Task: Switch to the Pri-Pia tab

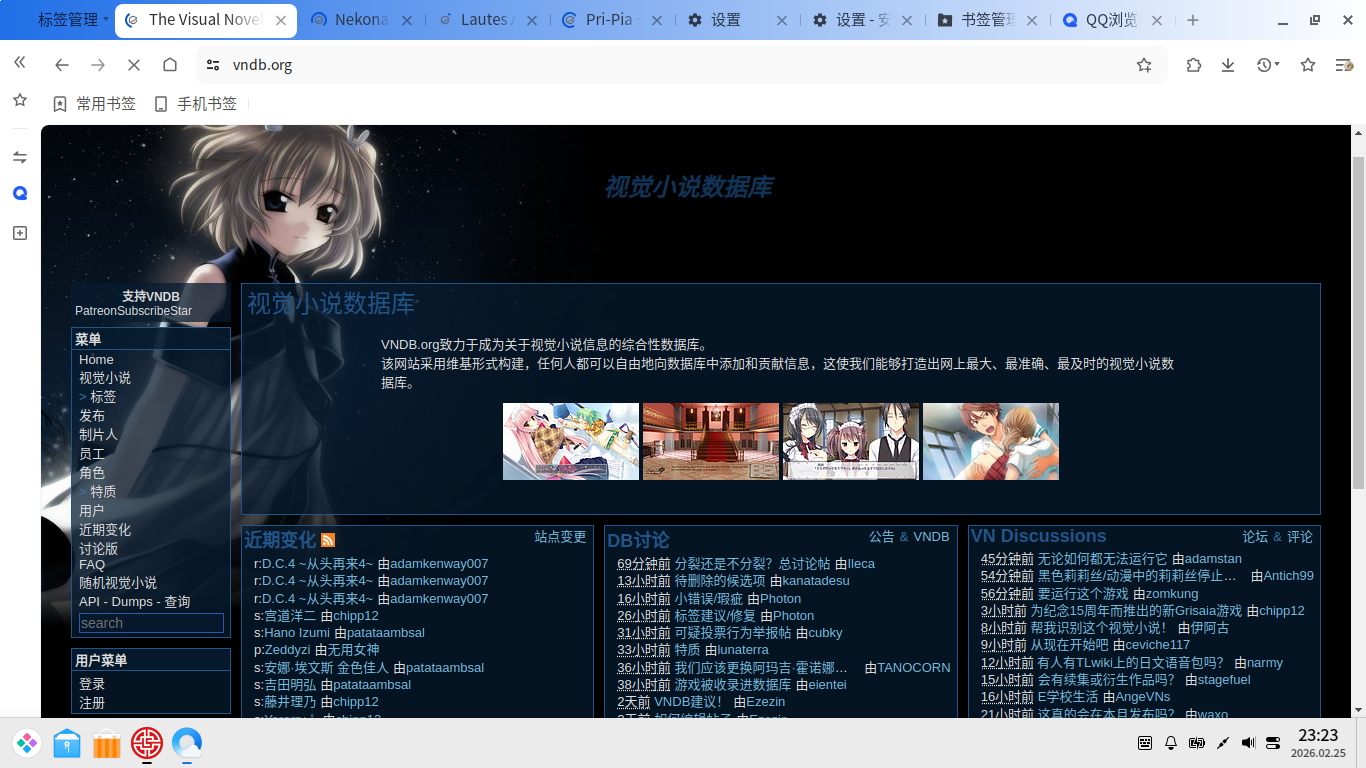Action: [x=611, y=20]
